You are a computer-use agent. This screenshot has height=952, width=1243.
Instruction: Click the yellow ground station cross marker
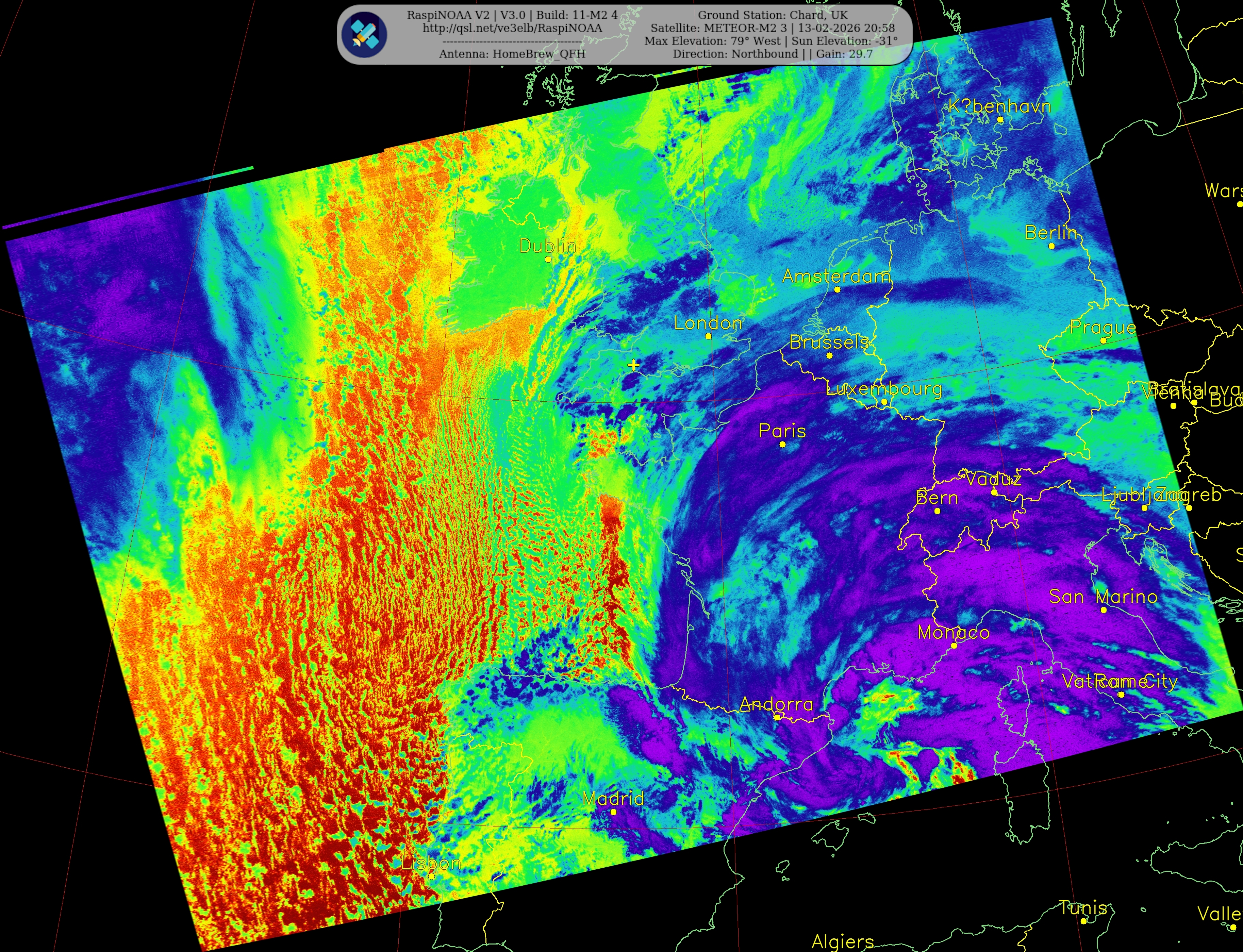point(633,366)
